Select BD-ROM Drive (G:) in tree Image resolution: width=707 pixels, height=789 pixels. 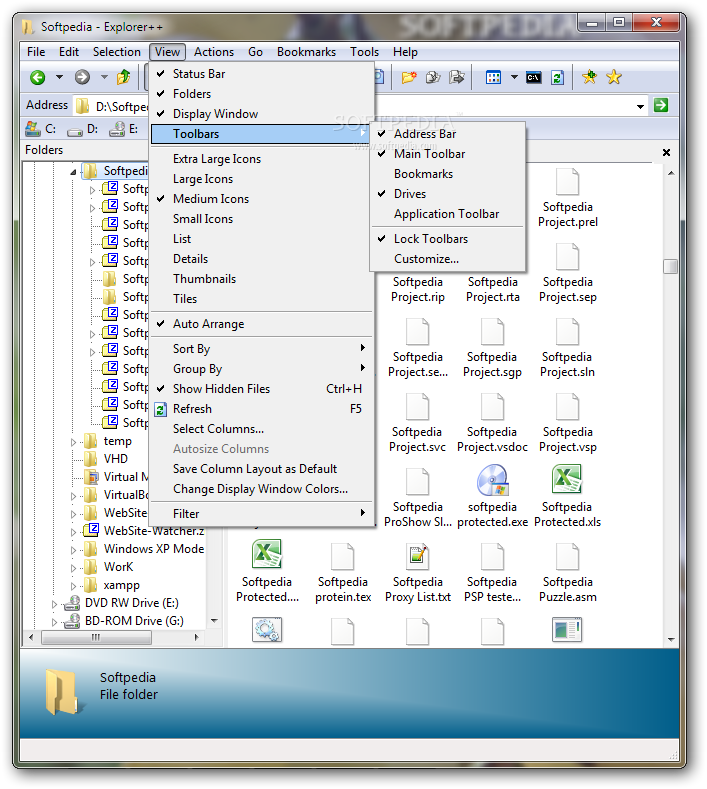134,621
